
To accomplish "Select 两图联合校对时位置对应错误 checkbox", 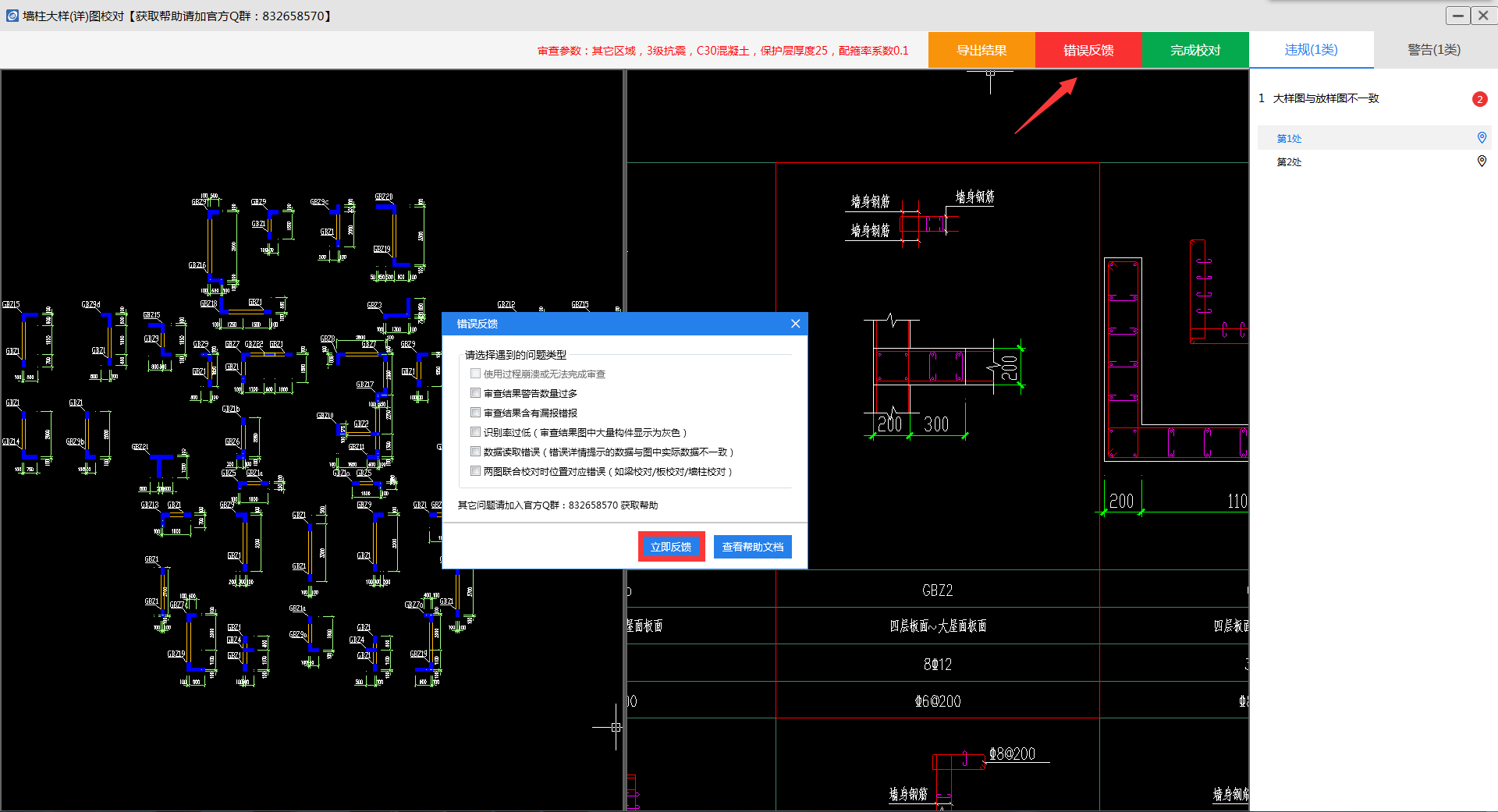I will [475, 471].
